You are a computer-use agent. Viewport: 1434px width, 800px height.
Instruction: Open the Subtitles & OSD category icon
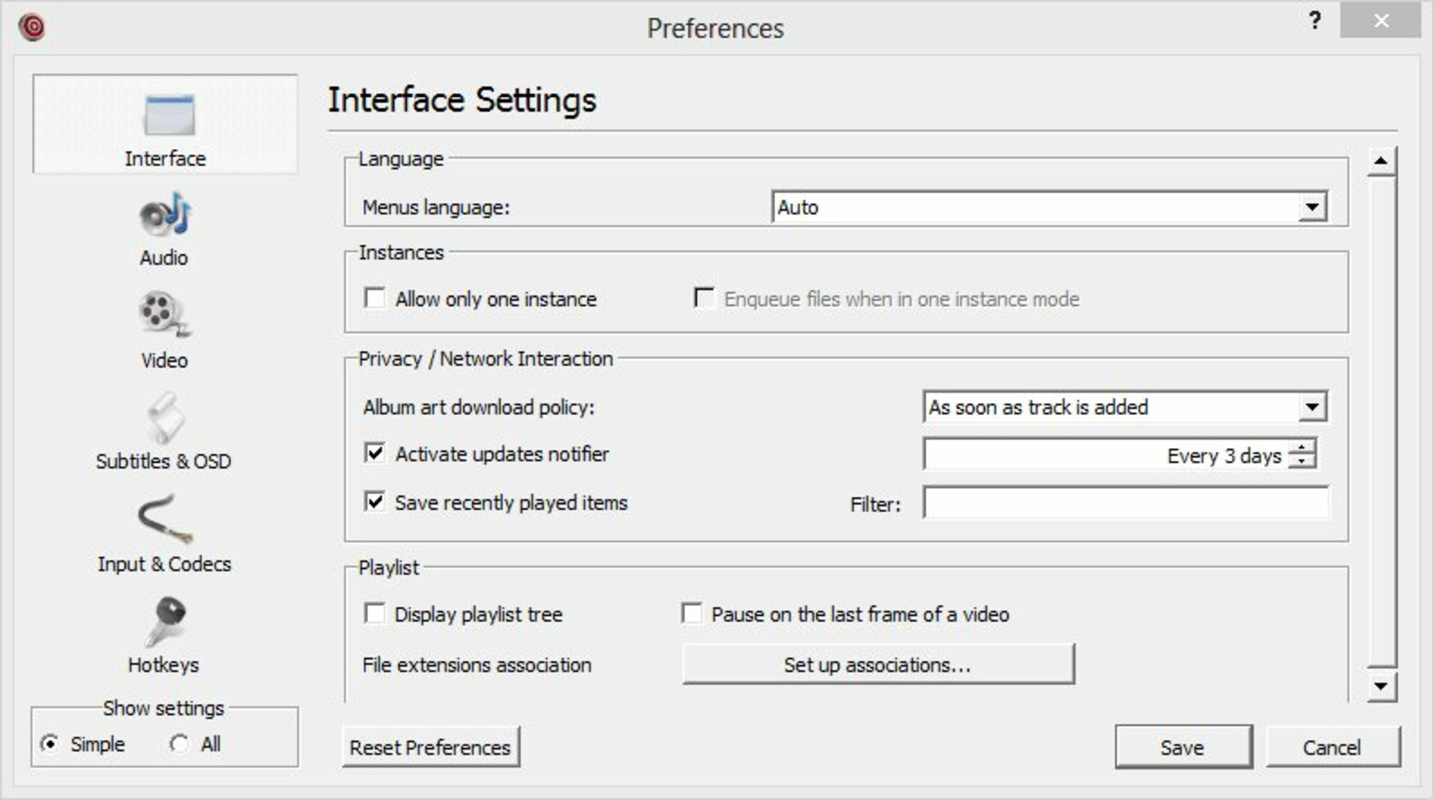point(164,417)
